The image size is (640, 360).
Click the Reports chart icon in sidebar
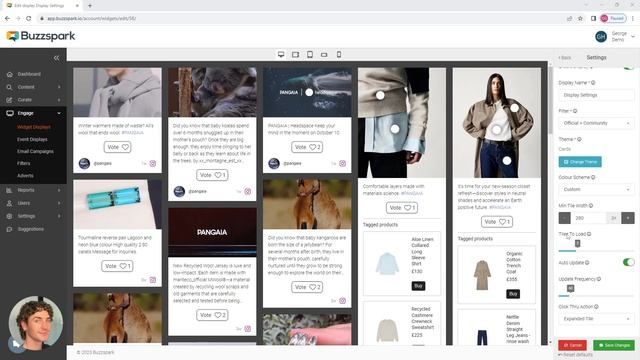coord(9,190)
